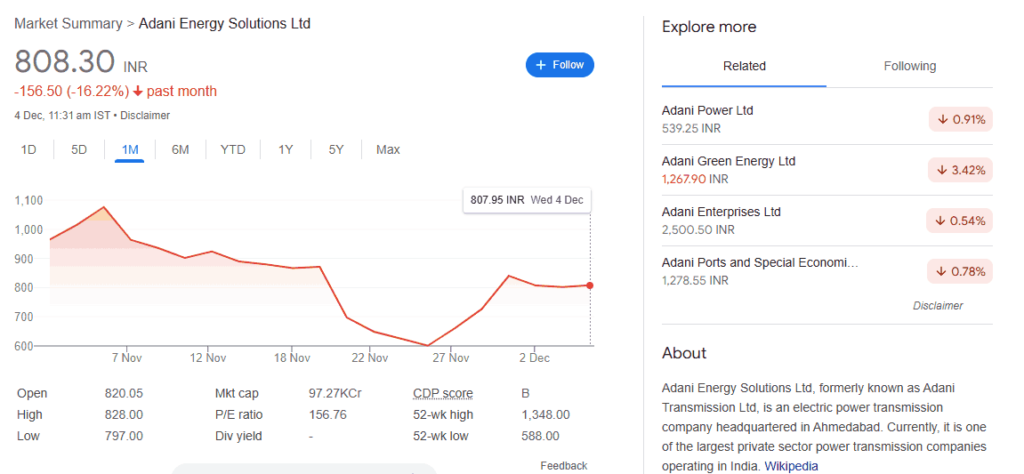
Task: Click the Open value 820.05
Action: (123, 394)
